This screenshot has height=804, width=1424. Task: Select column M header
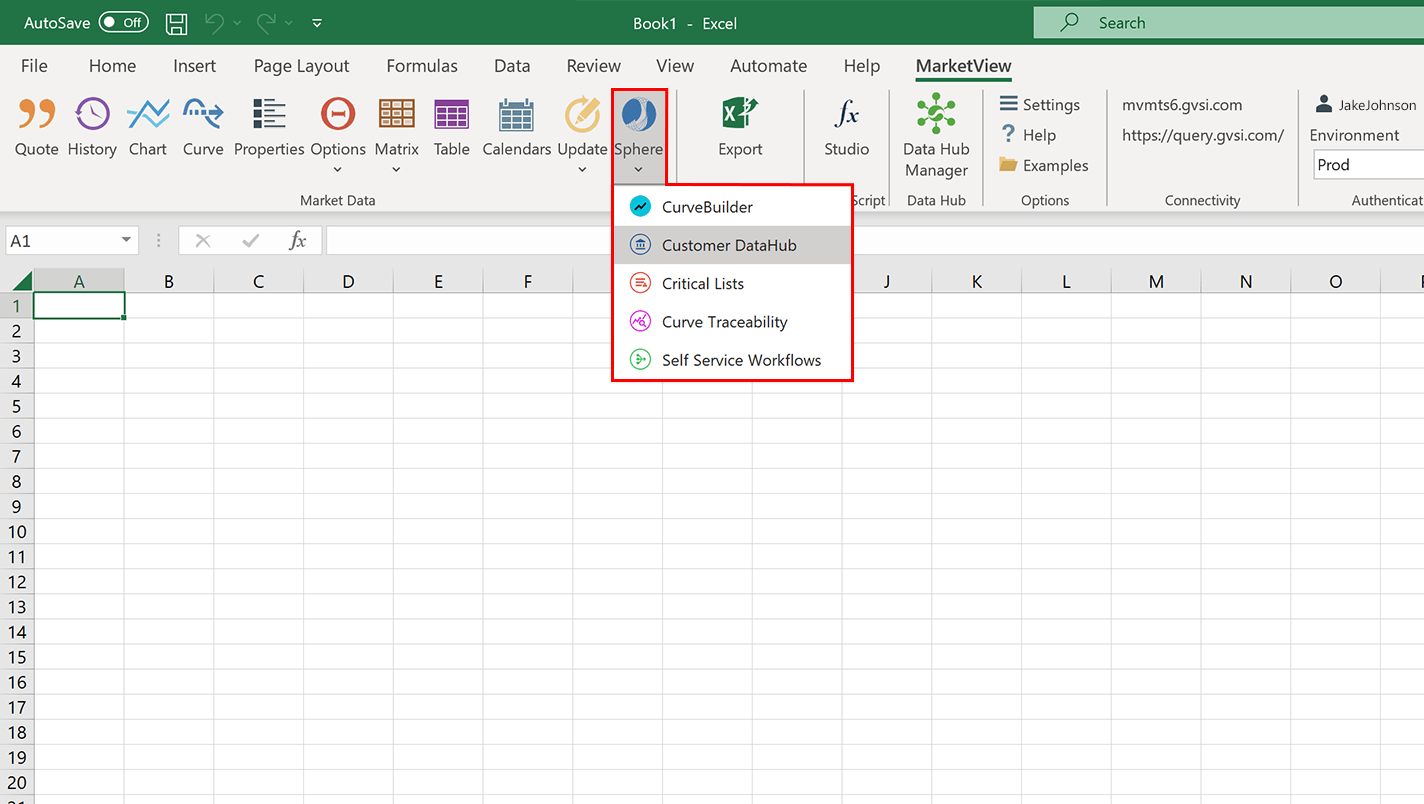click(x=1156, y=282)
